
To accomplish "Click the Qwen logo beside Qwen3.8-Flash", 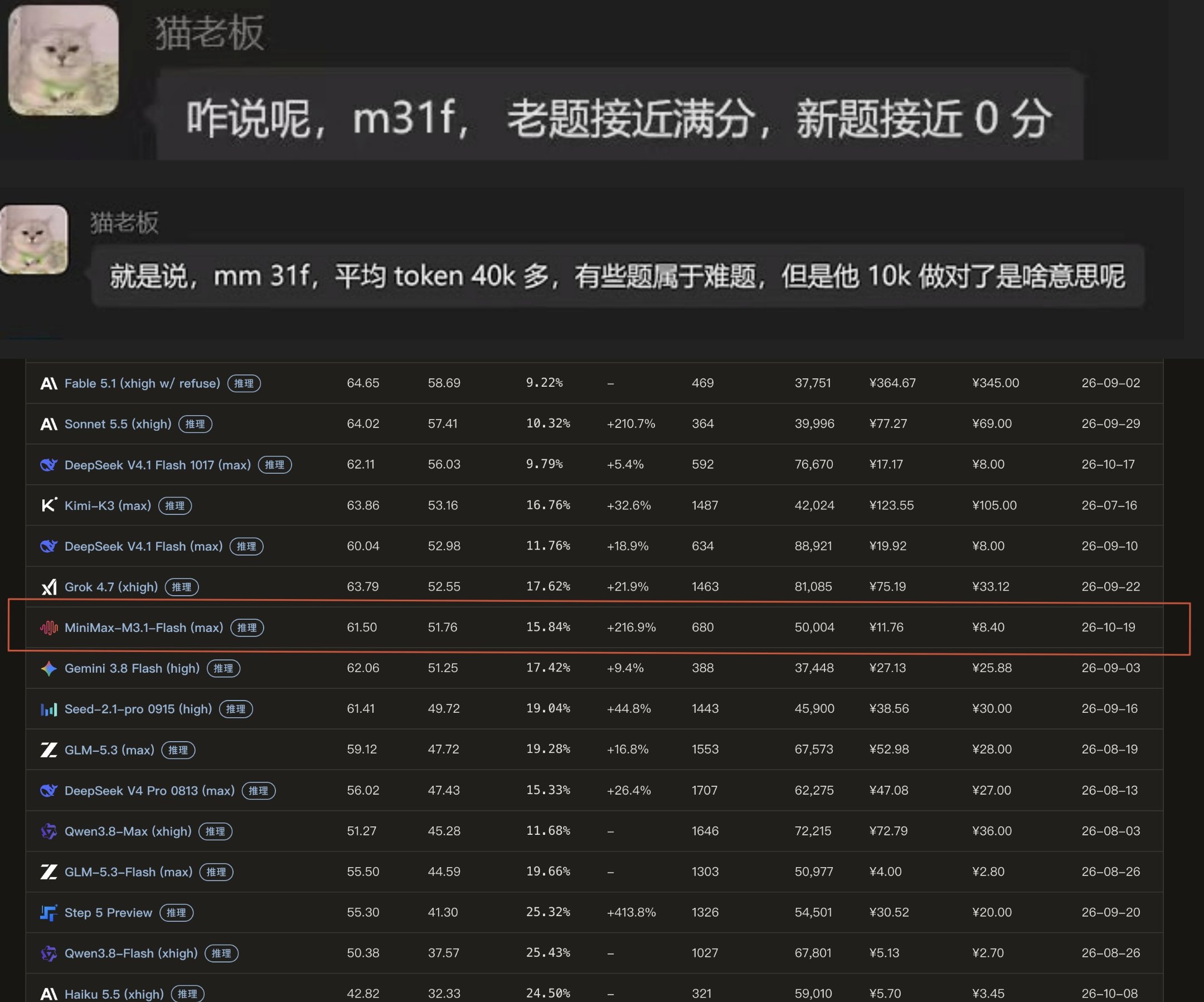I will pos(48,954).
